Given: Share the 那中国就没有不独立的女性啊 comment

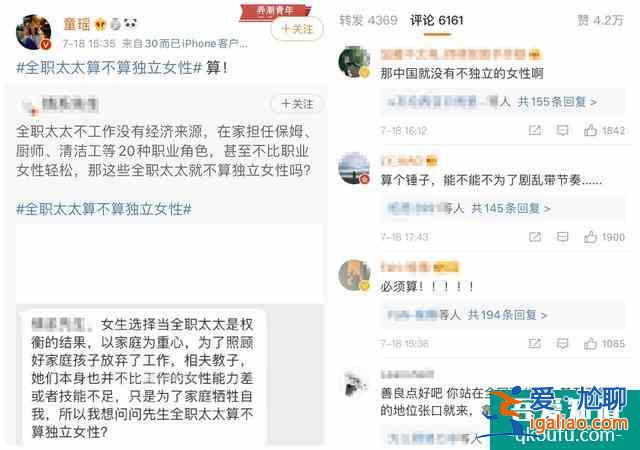Looking at the screenshot, I should pos(535,130).
